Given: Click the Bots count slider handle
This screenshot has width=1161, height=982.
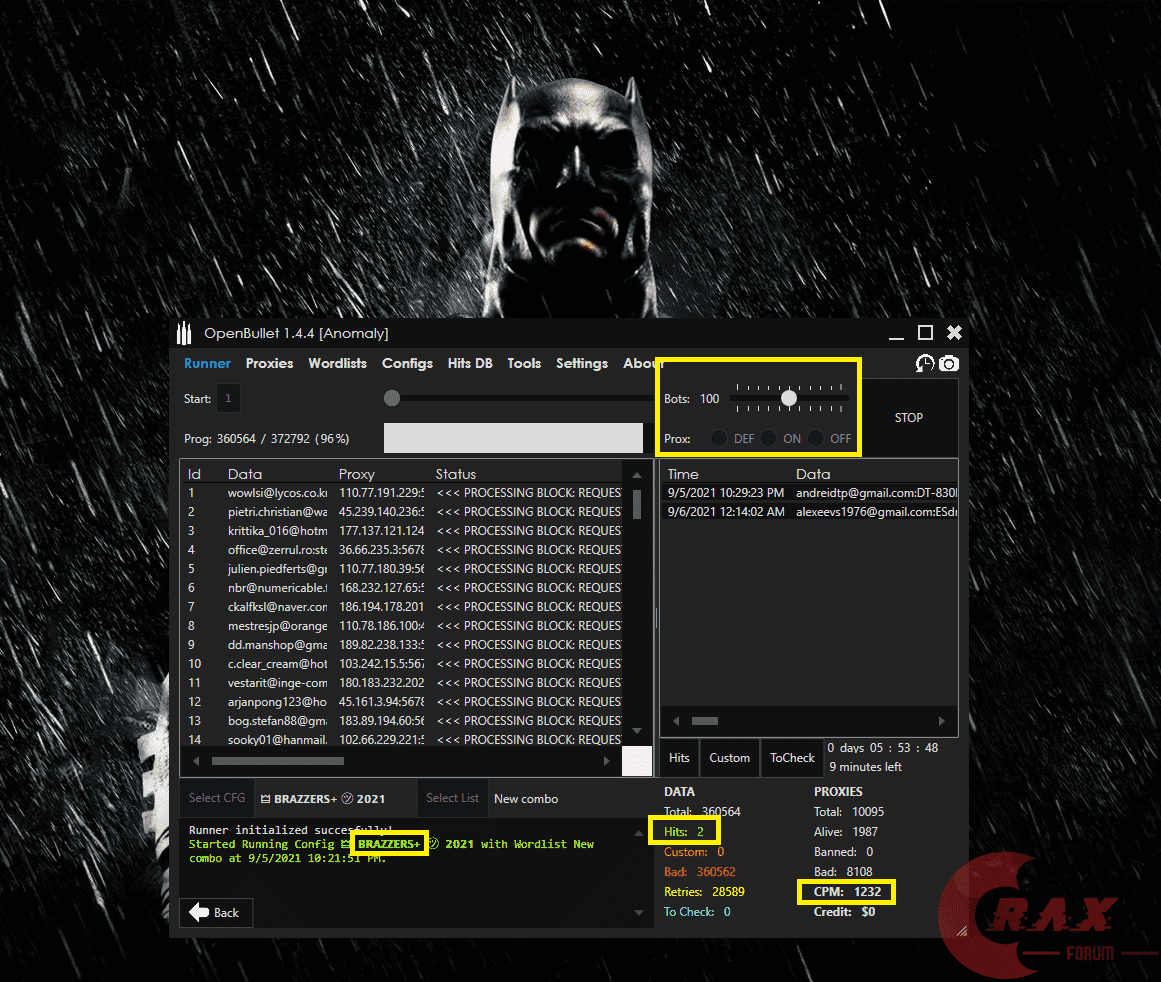Looking at the screenshot, I should coord(789,397).
